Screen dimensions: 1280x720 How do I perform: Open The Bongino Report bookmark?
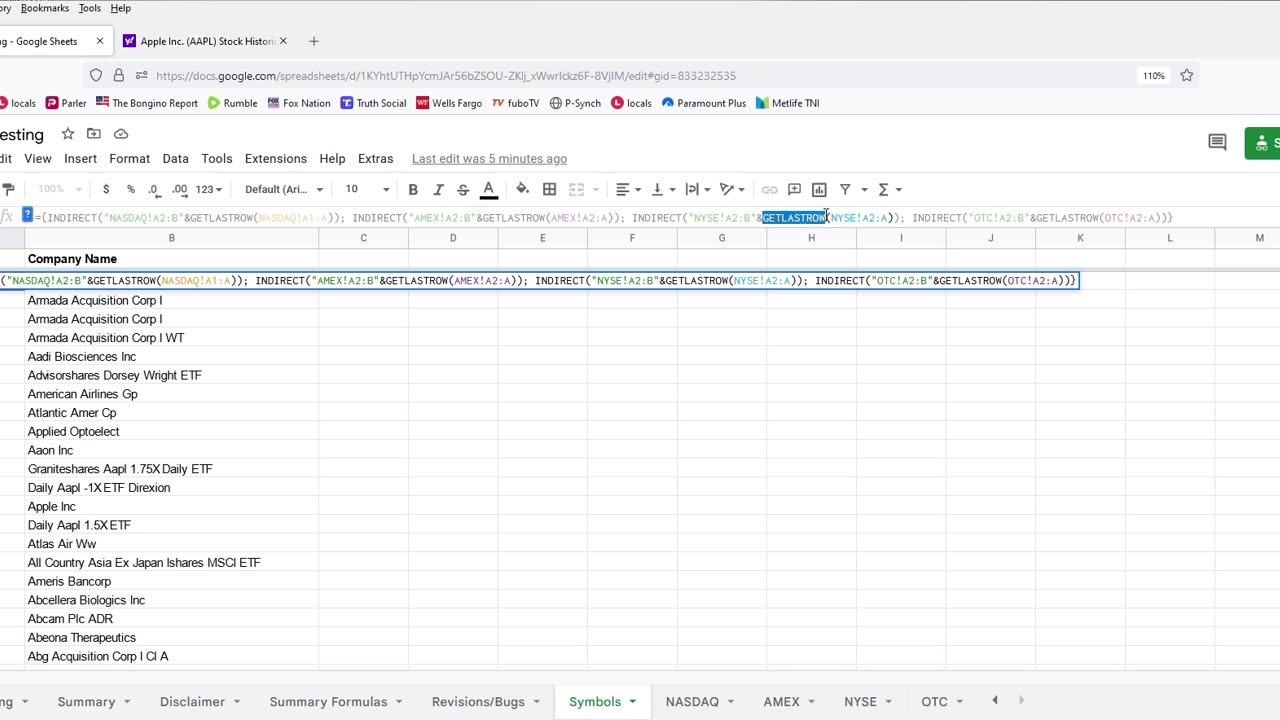coord(147,103)
